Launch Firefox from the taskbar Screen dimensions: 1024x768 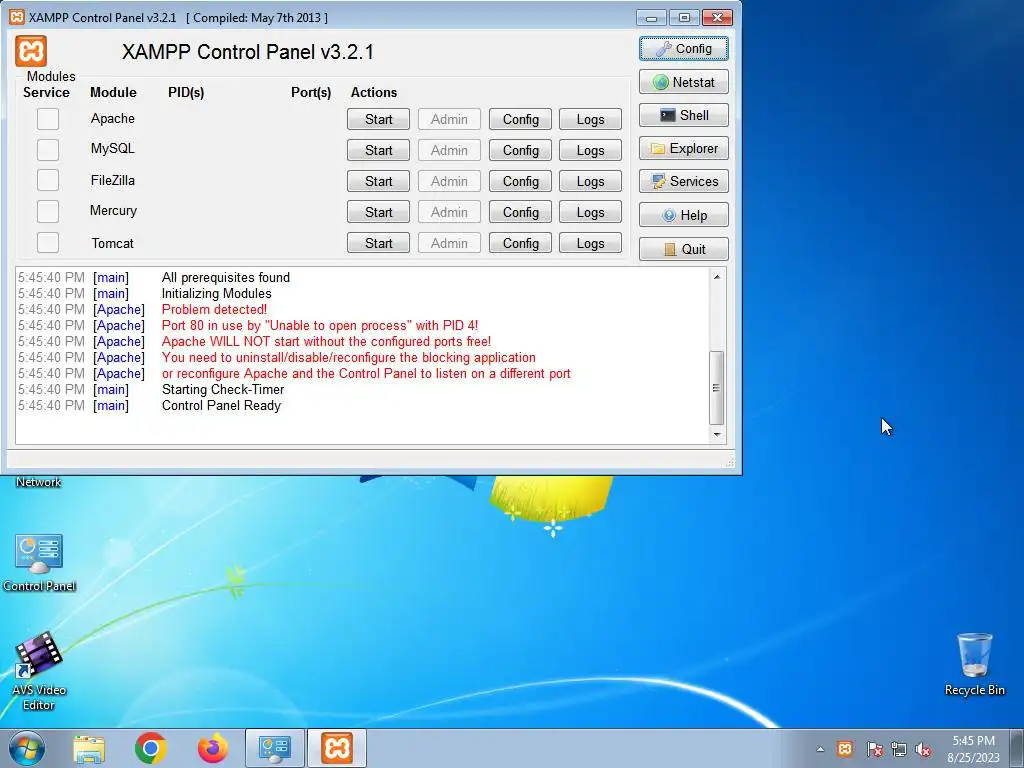point(213,748)
